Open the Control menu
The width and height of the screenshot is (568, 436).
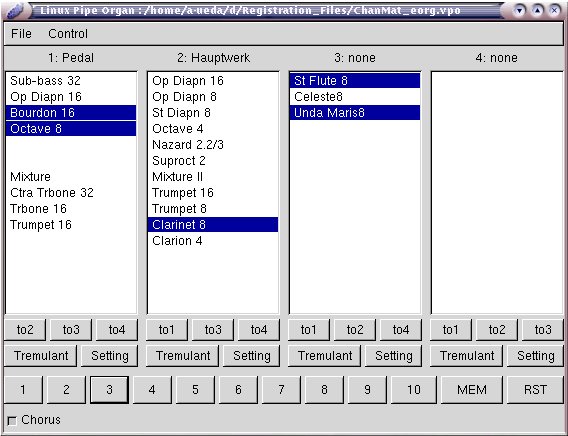[x=68, y=34]
